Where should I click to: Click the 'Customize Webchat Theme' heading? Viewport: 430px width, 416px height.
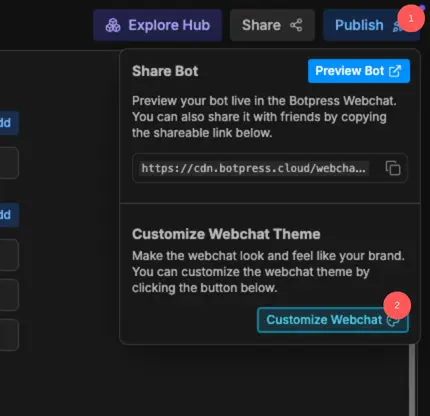[x=226, y=234]
